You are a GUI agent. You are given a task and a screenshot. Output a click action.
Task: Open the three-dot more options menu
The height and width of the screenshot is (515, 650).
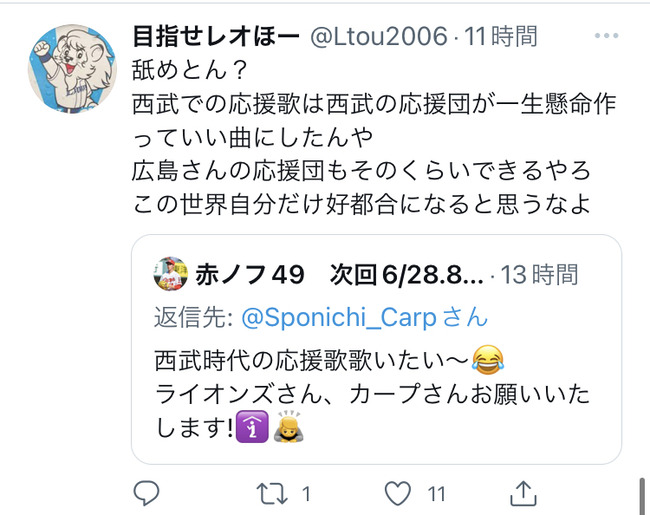(606, 36)
